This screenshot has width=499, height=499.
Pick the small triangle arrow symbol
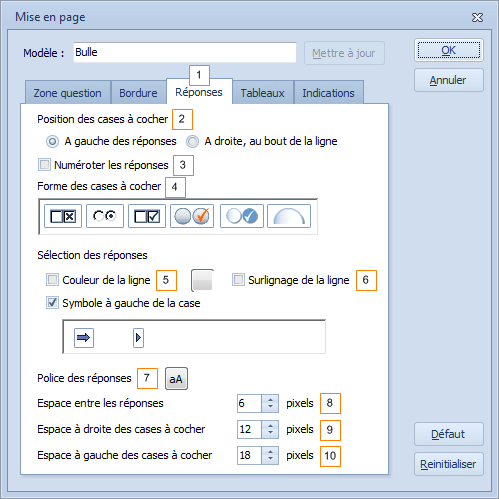pos(138,338)
